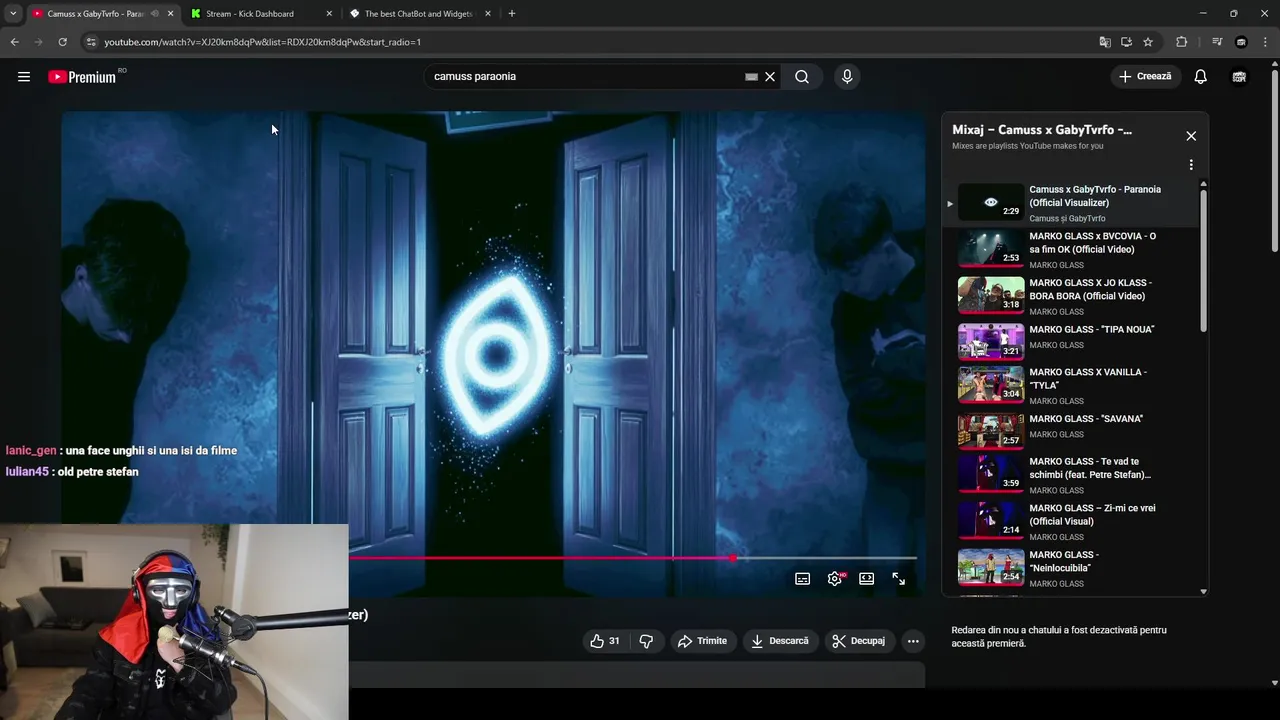Click the Creează create button
This screenshot has height=720, width=1280.
[x=1145, y=76]
